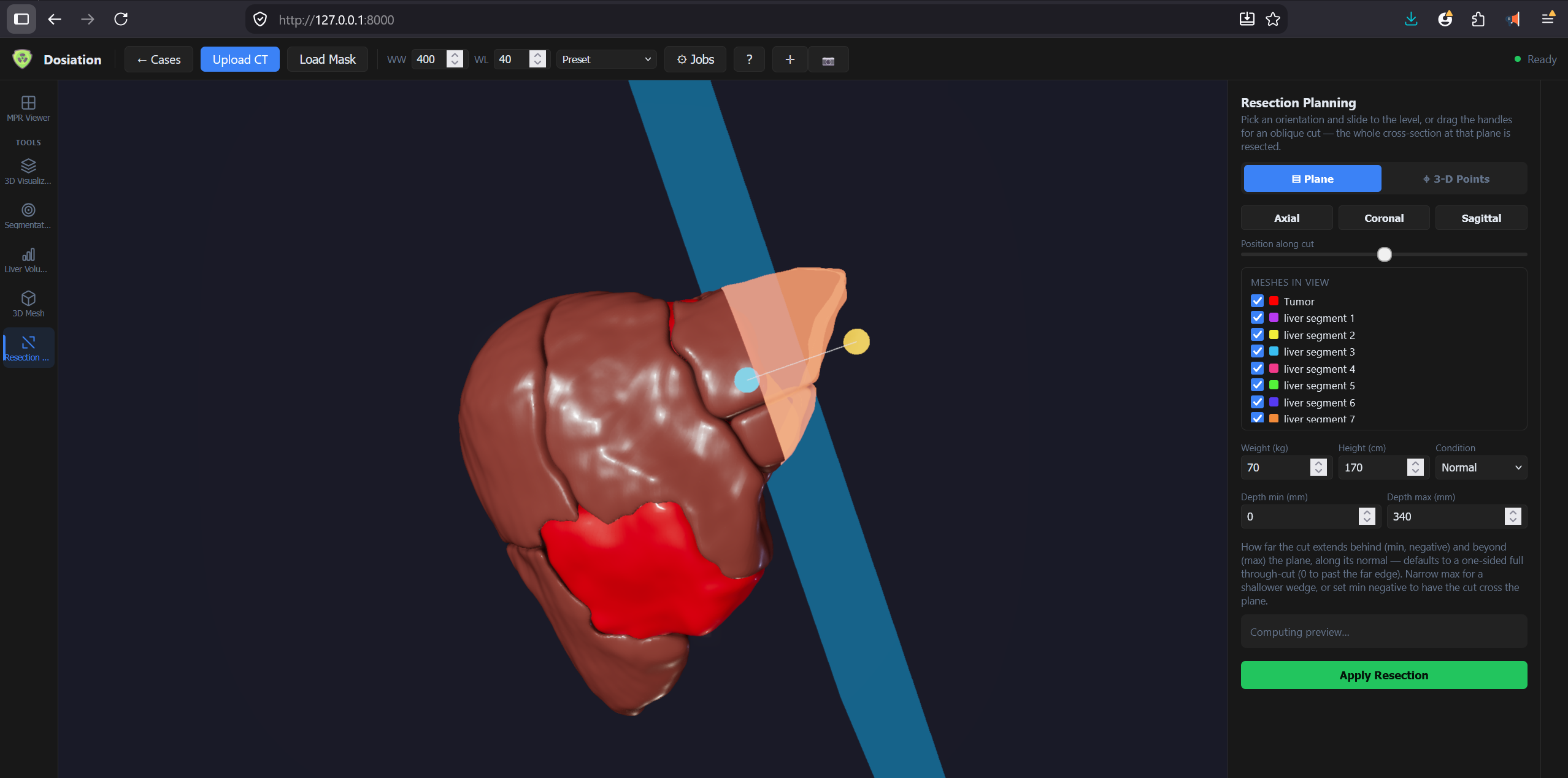Screen dimensions: 1568x778
Task: Return to Cases list
Action: [x=159, y=59]
